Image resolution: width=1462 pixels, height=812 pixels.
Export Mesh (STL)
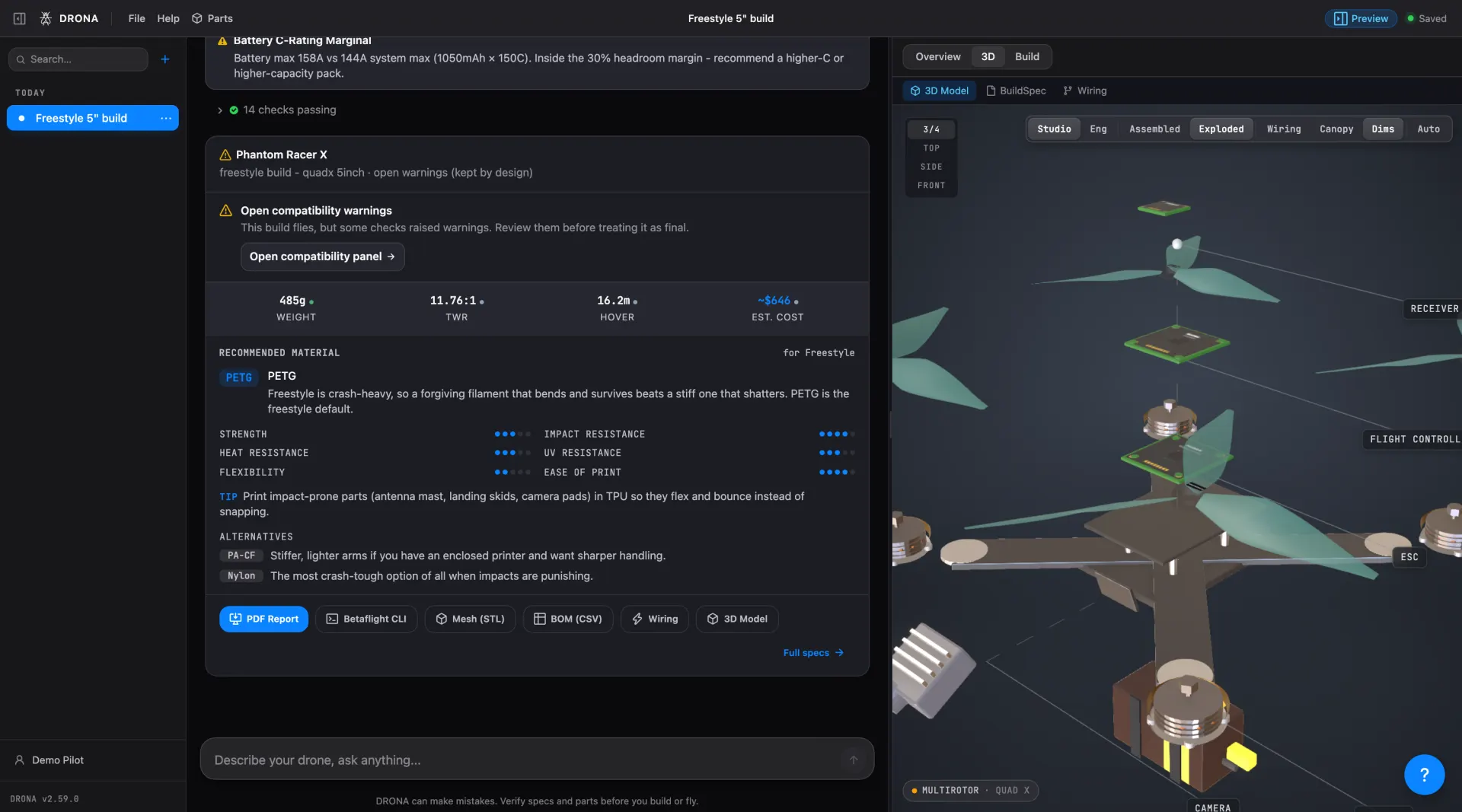(470, 619)
